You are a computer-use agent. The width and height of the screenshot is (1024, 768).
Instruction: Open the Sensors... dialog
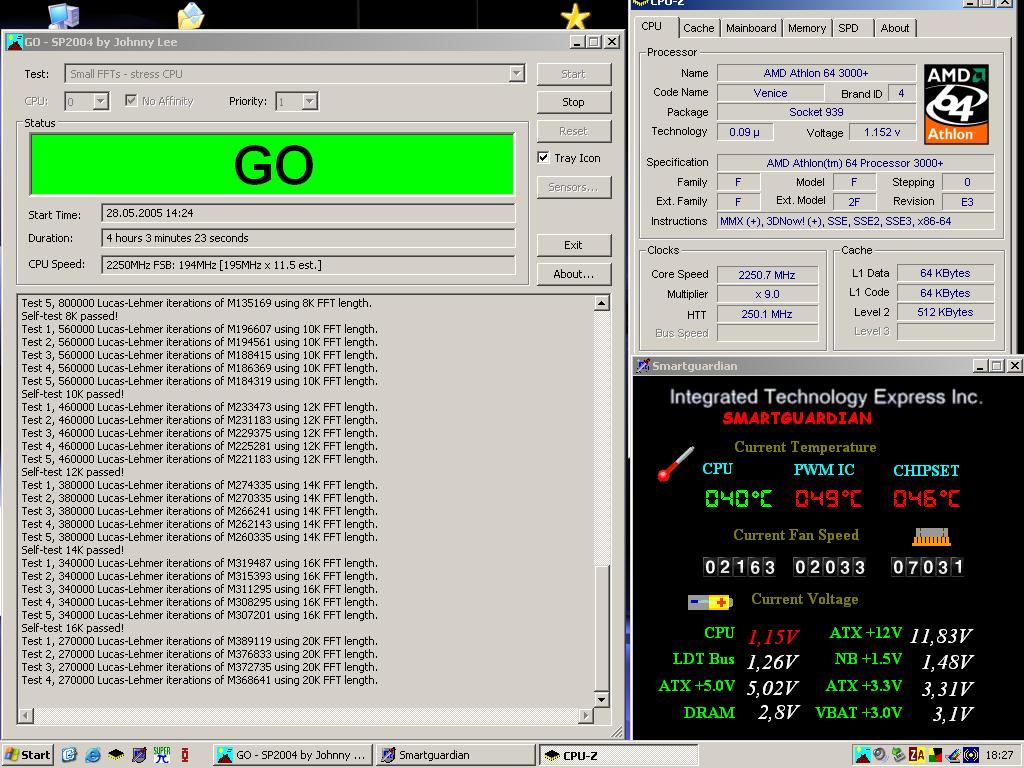pos(573,187)
